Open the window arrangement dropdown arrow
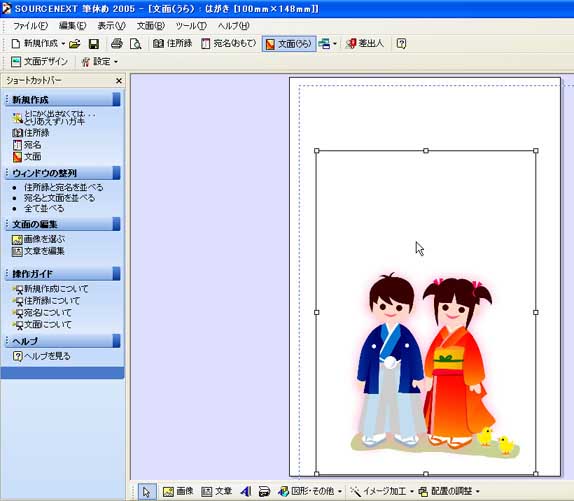574x501 pixels. tap(335, 44)
